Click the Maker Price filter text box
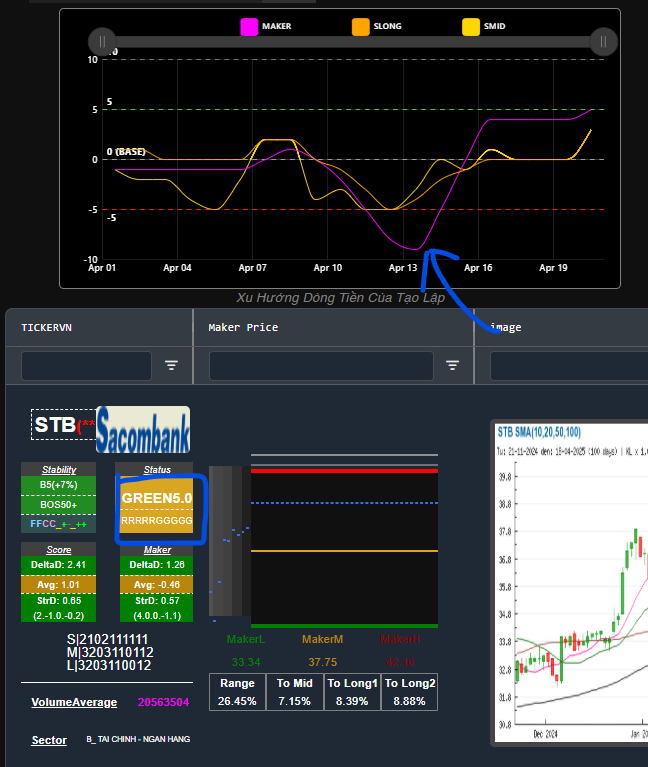This screenshot has width=648, height=767. point(321,366)
